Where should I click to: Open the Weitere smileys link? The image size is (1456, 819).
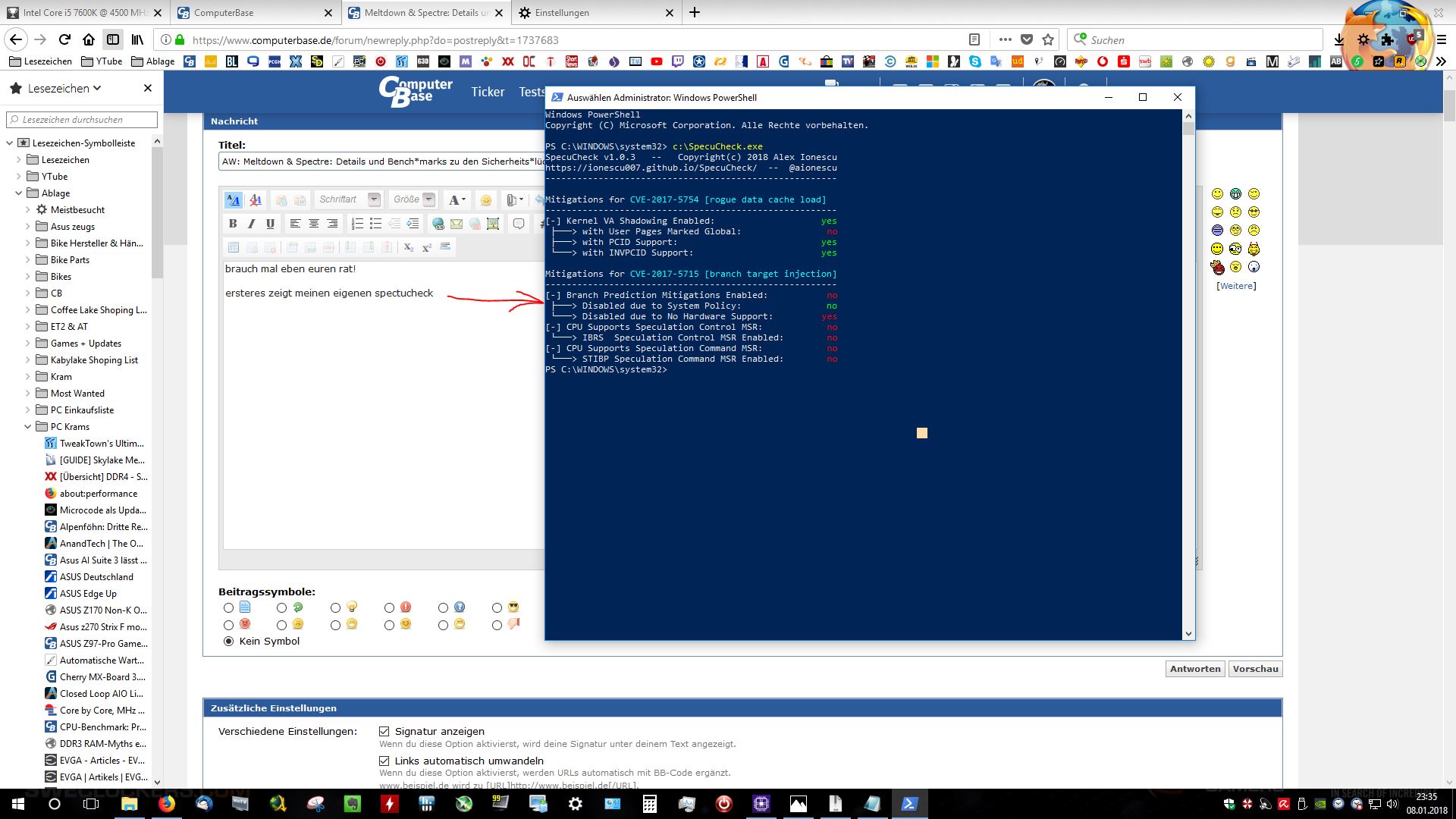(x=1236, y=286)
